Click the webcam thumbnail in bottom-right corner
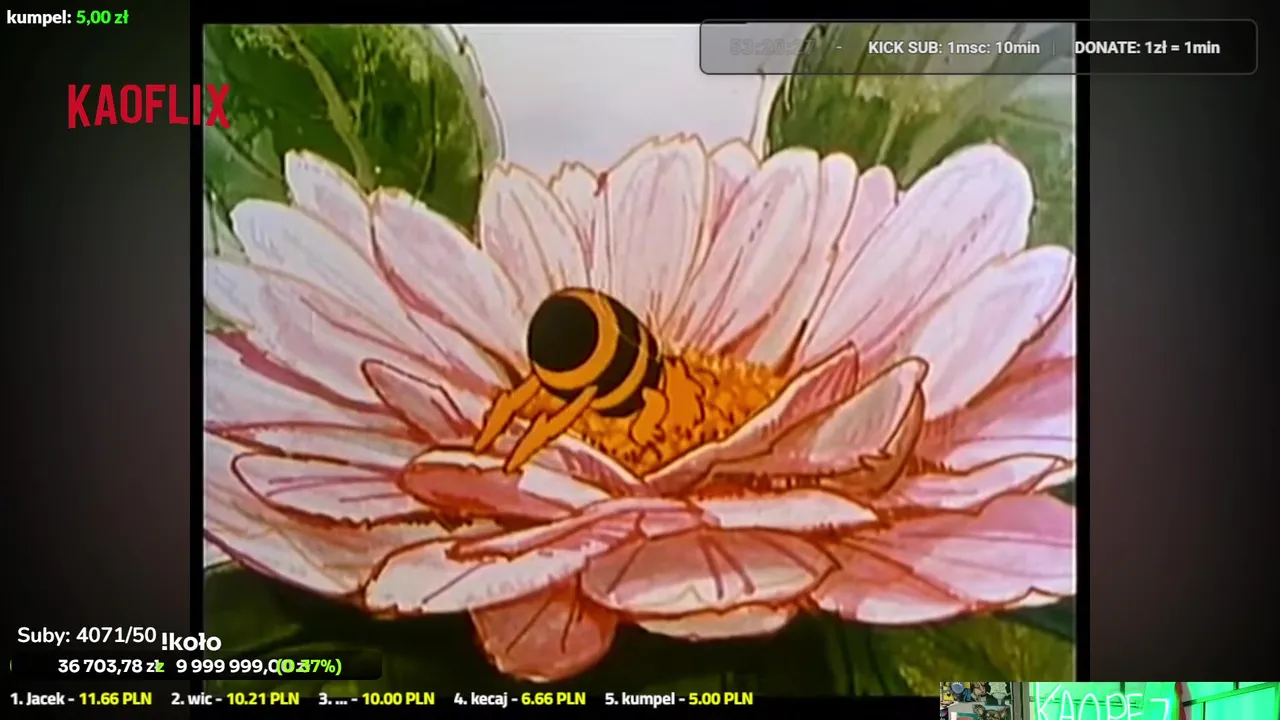This screenshot has height=720, width=1280. coord(1109,701)
